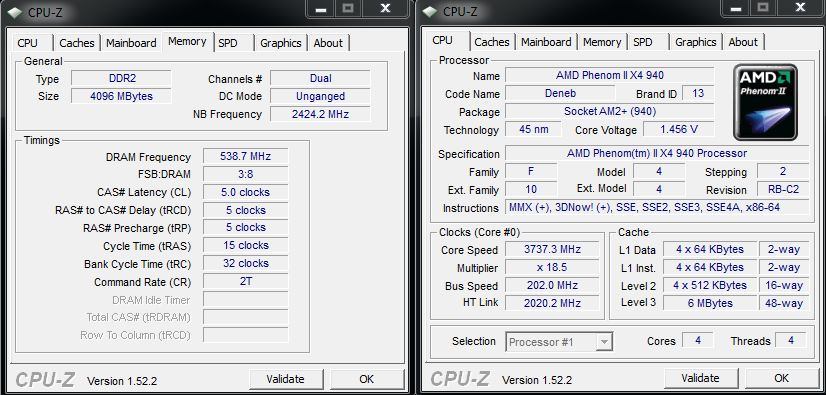Click the Level 3 6 MBytes value
This screenshot has width=826, height=395.
710,303
